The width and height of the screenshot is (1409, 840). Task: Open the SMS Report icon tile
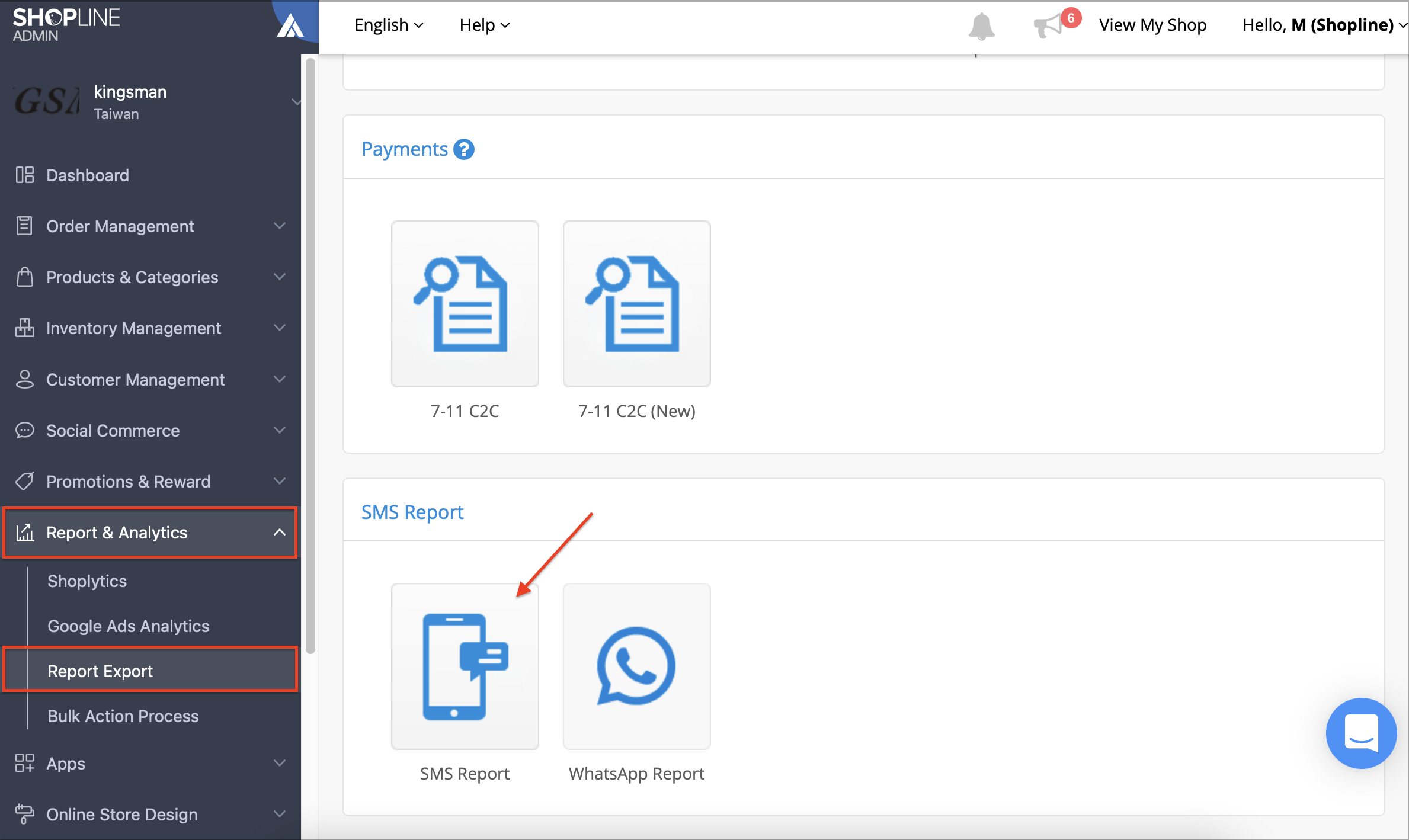click(465, 666)
